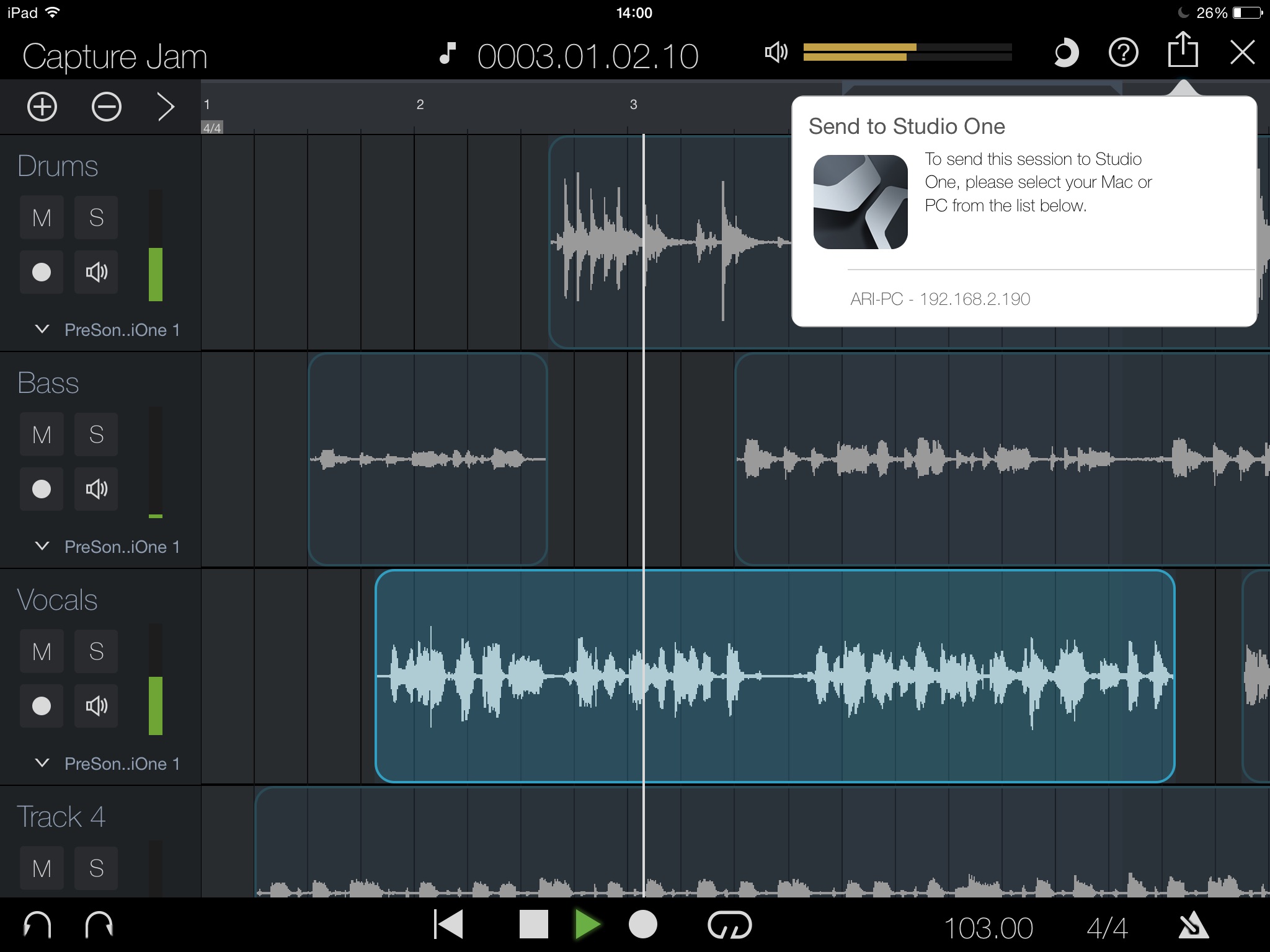Screen dimensions: 1270x952
Task: Tap the remove track minus icon
Action: [107, 107]
